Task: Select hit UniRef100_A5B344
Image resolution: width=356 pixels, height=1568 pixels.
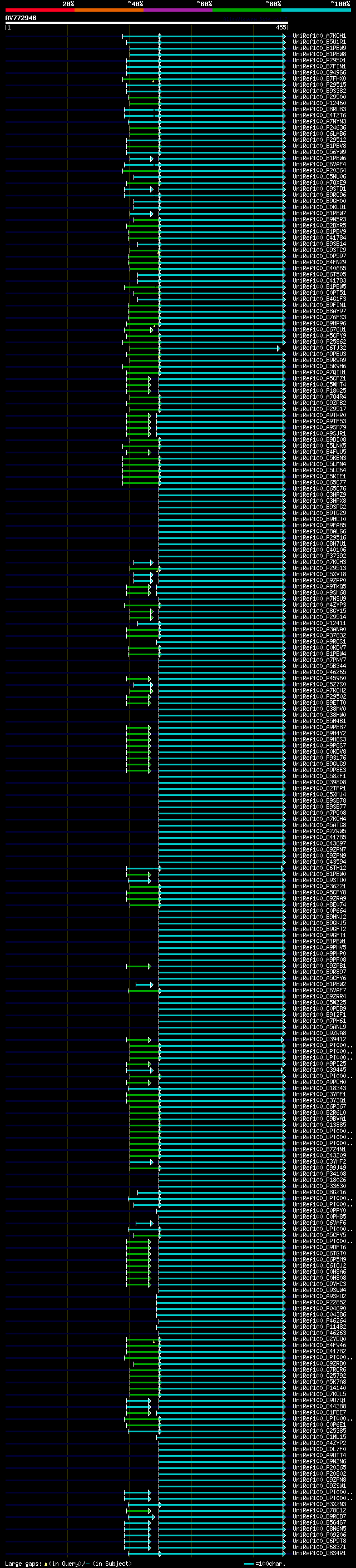Action: point(319,666)
